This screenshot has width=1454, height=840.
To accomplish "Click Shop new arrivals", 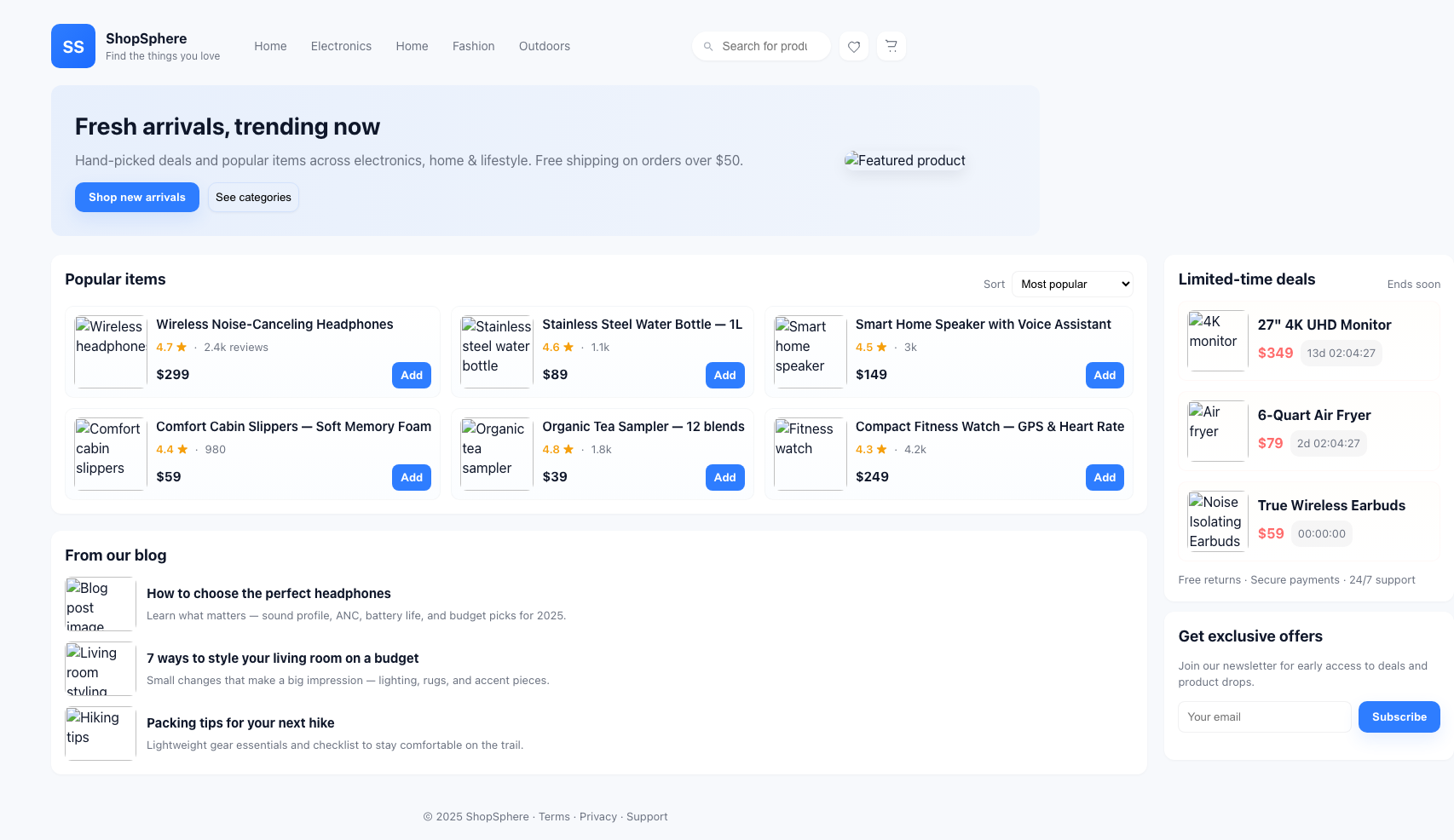I will (x=136, y=197).
